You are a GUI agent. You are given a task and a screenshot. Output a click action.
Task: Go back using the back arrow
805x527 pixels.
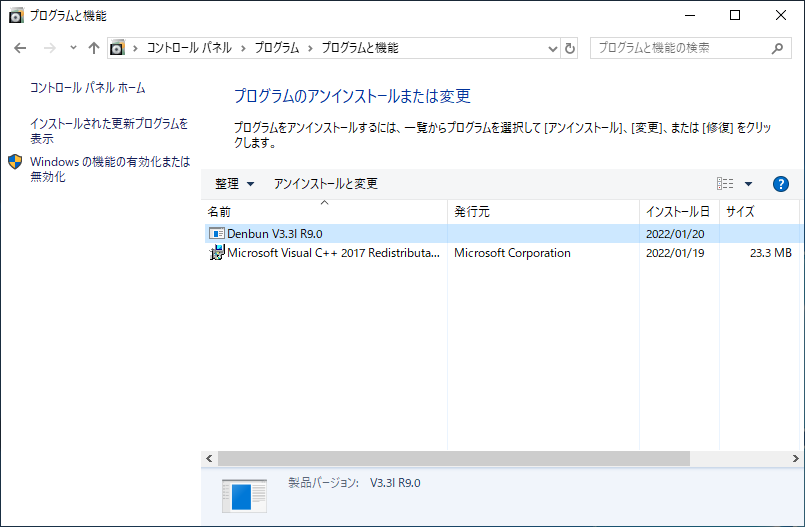point(20,48)
